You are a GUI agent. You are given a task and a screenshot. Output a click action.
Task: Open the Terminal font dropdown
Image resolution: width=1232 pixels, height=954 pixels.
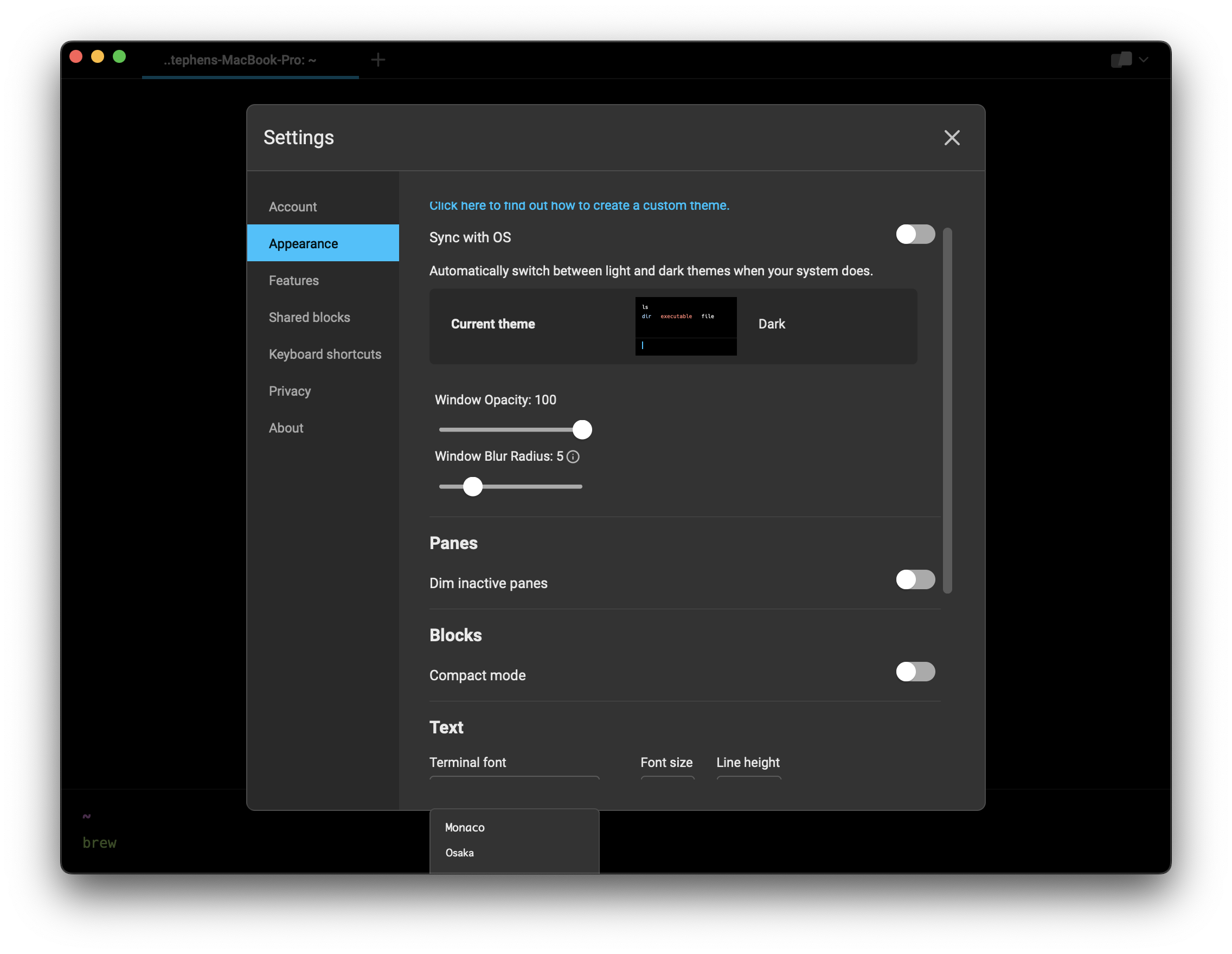point(514,778)
